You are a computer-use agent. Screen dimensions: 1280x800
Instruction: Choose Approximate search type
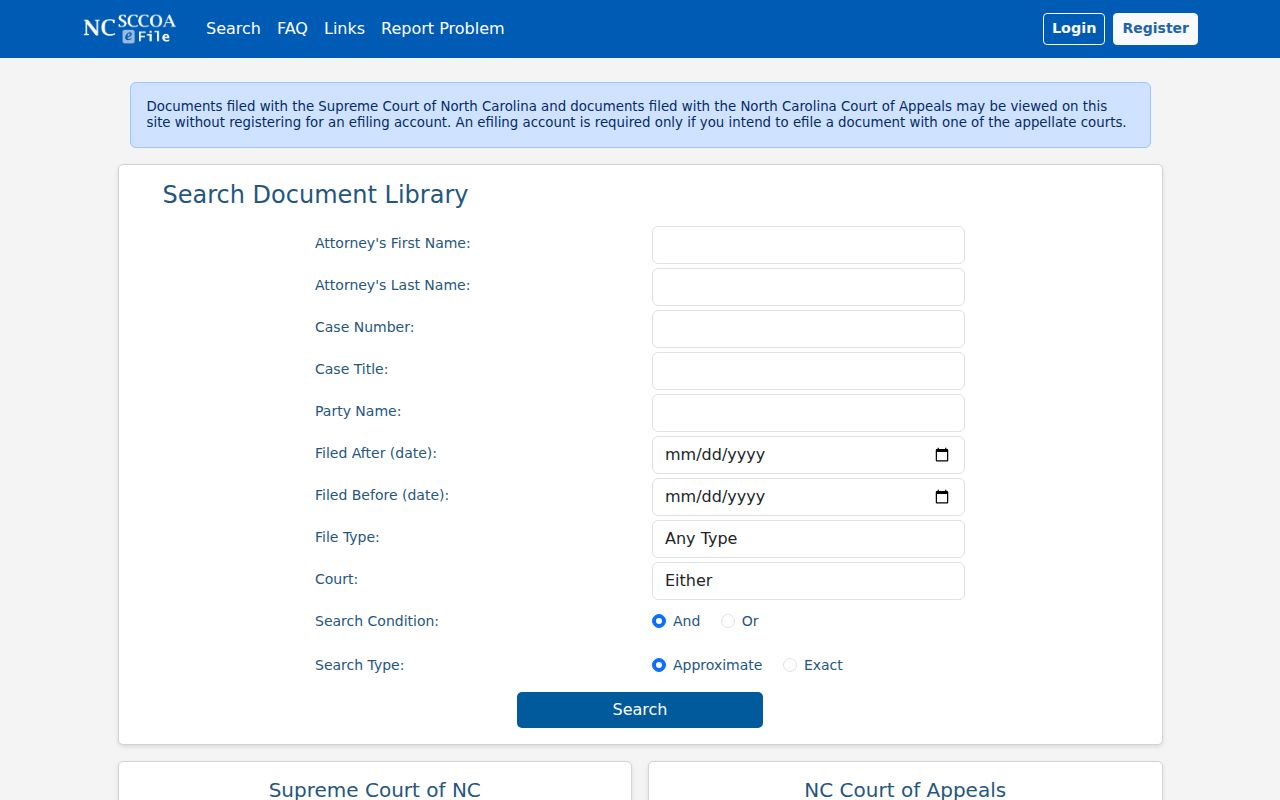[x=659, y=665]
